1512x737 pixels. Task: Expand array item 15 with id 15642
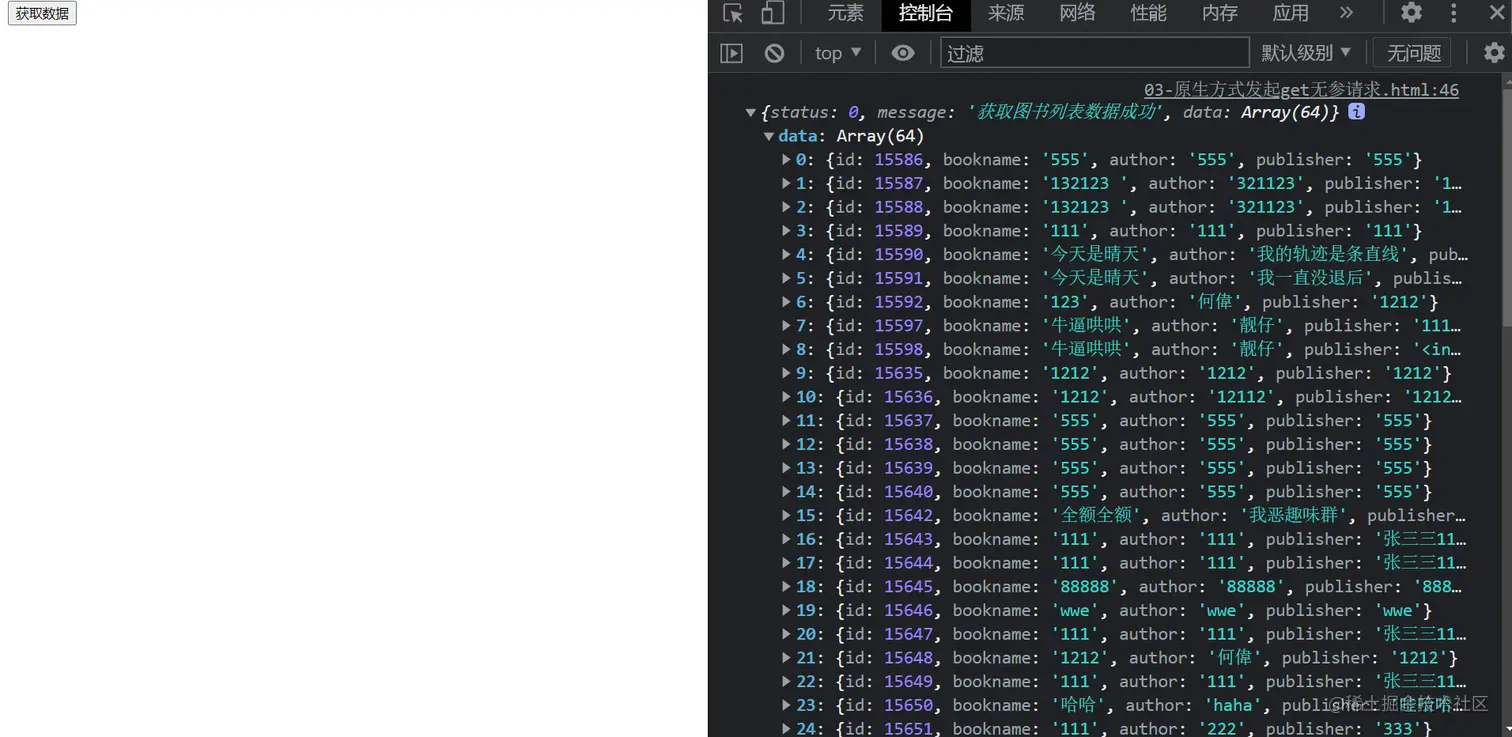786,516
